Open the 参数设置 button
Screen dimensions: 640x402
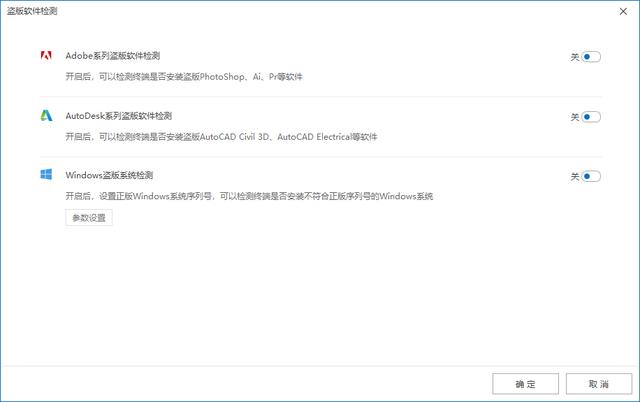tap(89, 218)
